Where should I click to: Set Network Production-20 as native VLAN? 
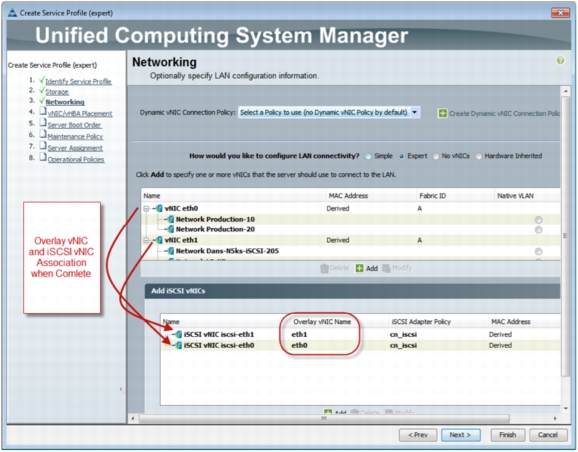pos(538,230)
